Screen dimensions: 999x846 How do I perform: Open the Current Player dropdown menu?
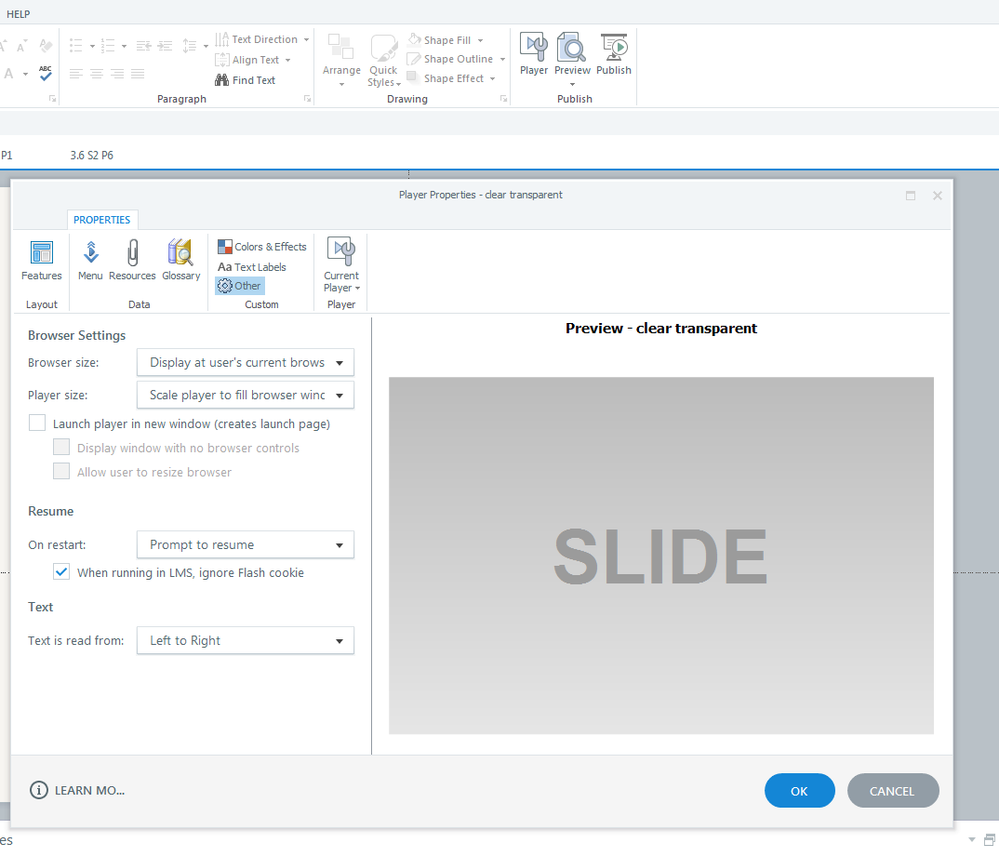tap(341, 266)
